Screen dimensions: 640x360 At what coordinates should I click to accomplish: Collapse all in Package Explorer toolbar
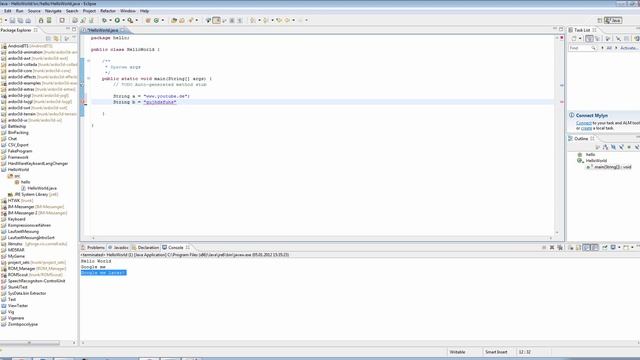point(48,38)
